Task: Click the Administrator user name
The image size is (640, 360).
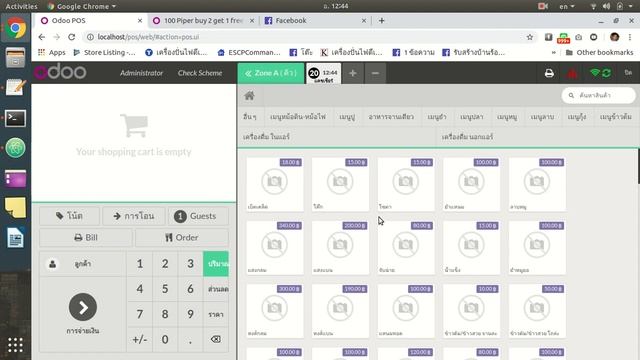Action: point(141,73)
